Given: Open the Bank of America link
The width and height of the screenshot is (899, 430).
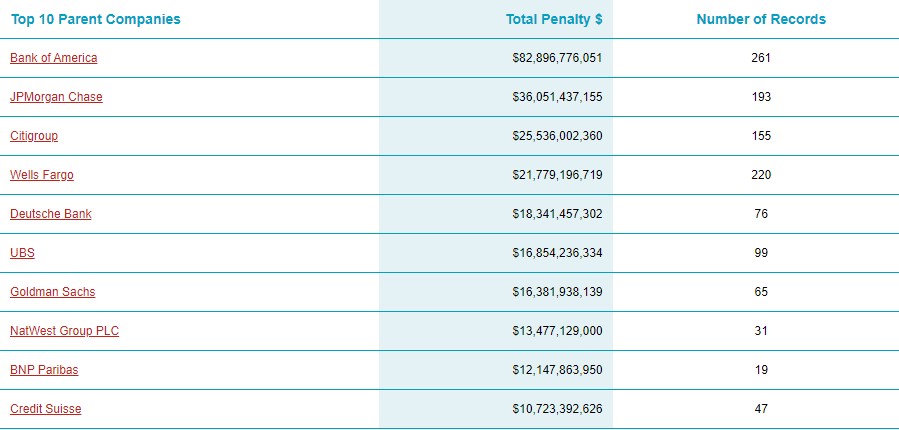Looking at the screenshot, I should tap(54, 58).
